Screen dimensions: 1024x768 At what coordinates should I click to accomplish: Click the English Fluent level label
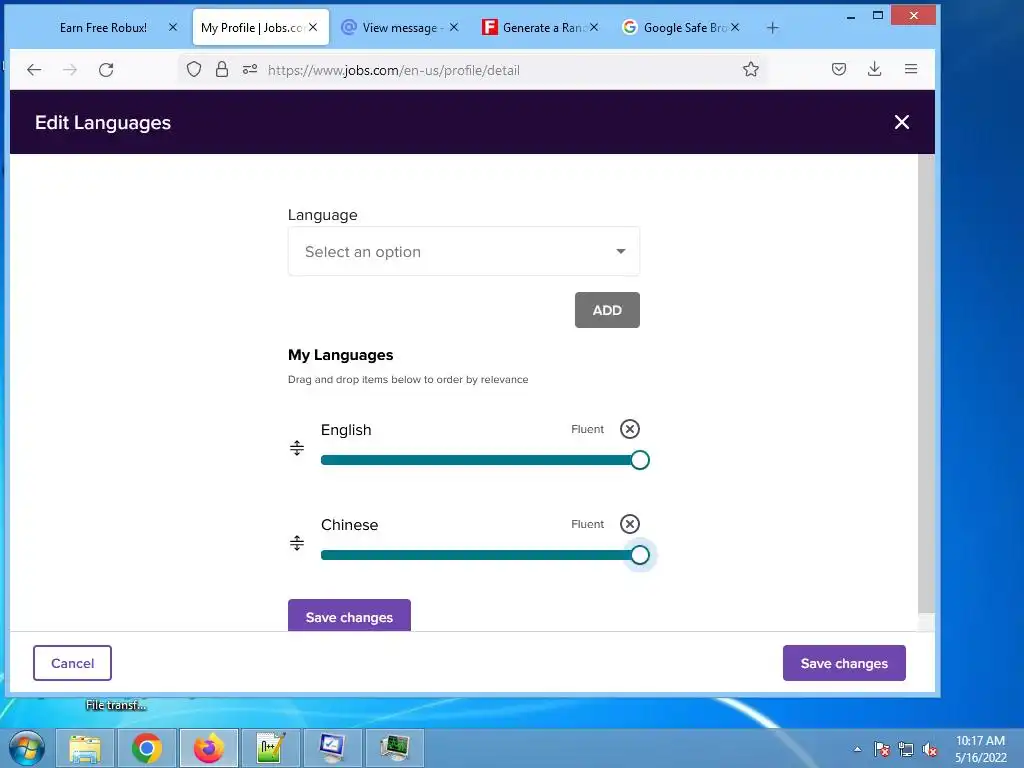[587, 429]
